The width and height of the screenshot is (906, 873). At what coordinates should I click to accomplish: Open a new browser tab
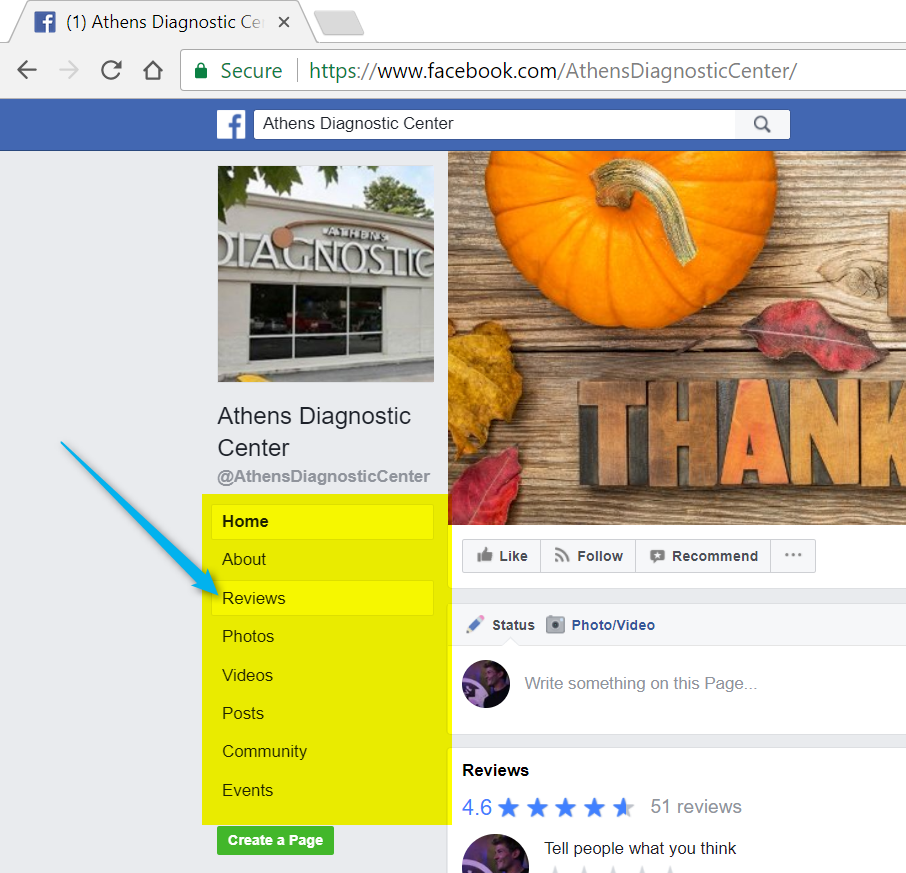[339, 23]
